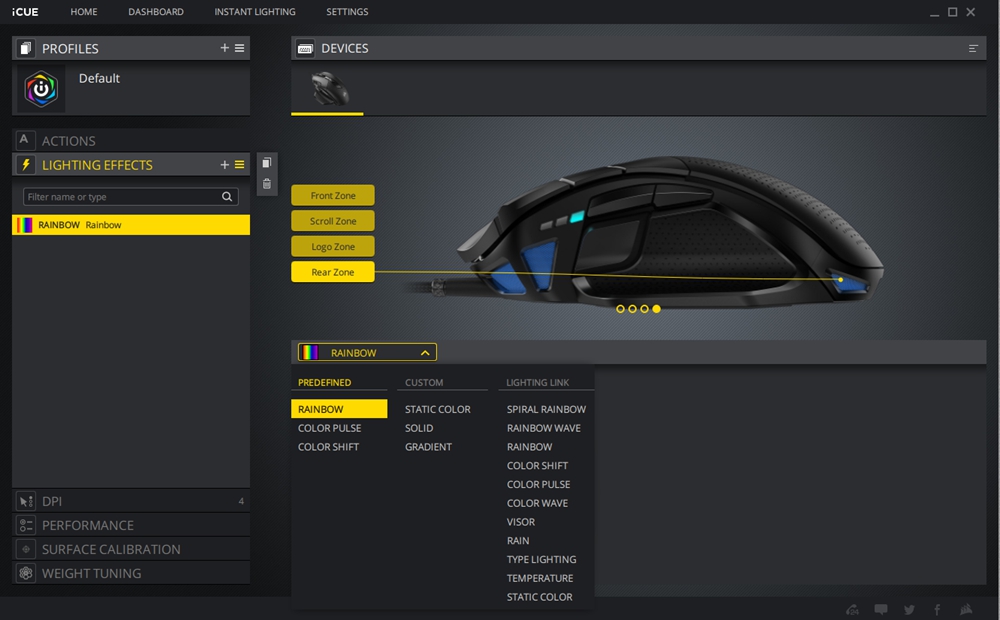The image size is (1000, 620).
Task: Open the Profiles options menu icon
Action: coord(240,48)
